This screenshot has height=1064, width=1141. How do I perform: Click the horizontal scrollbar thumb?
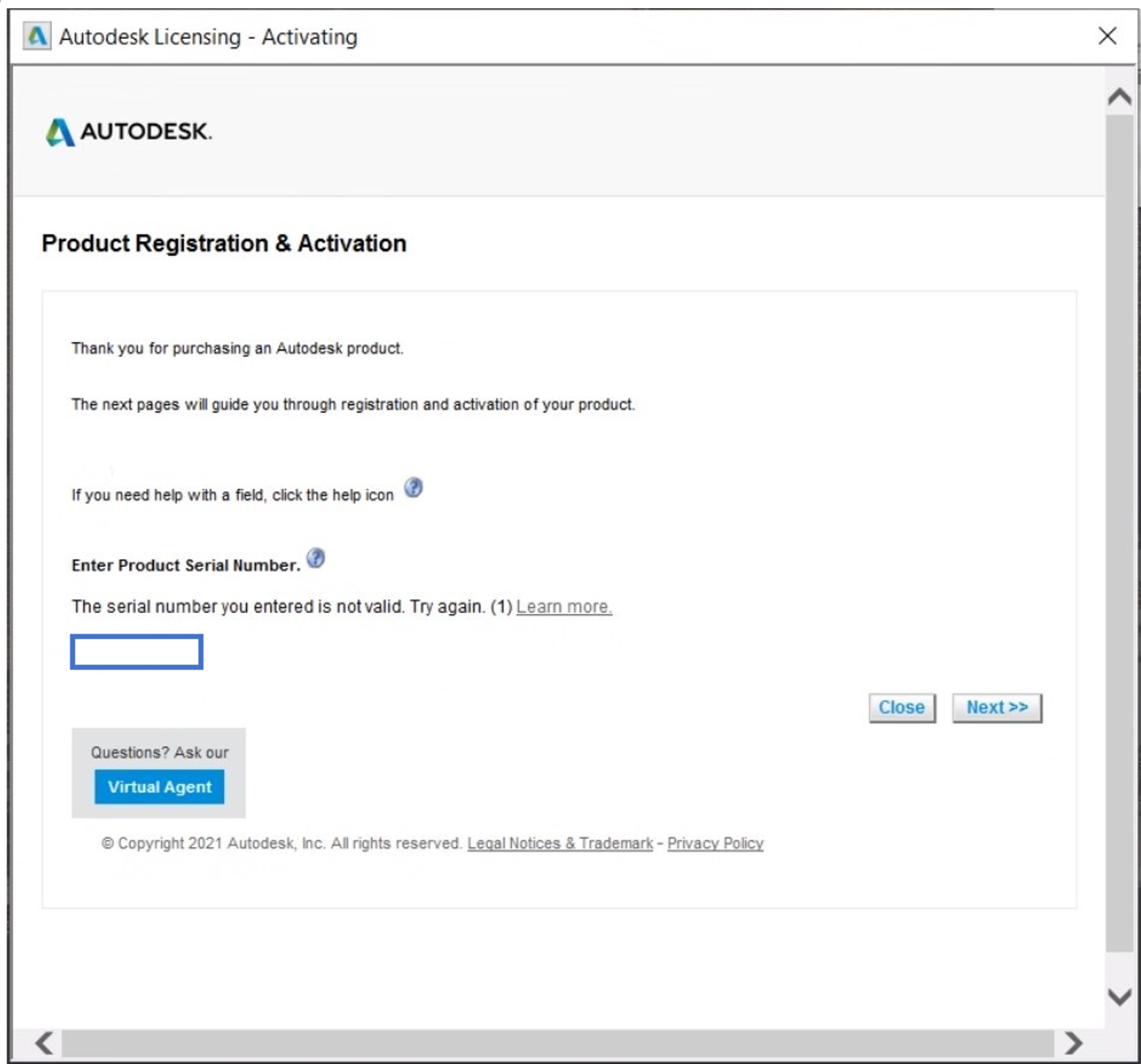pos(557,1042)
